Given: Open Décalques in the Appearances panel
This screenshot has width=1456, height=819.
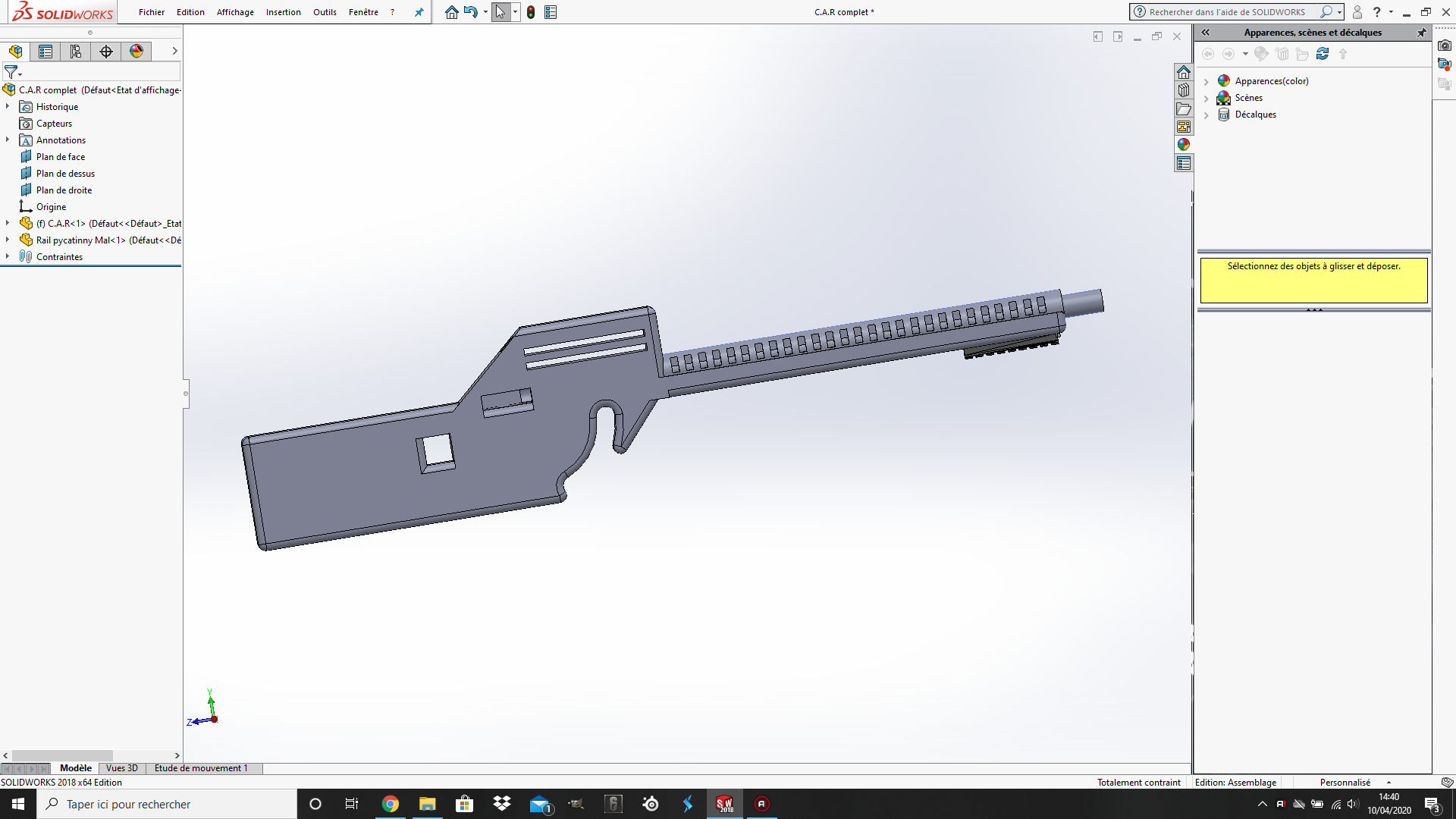Looking at the screenshot, I should (x=1255, y=115).
